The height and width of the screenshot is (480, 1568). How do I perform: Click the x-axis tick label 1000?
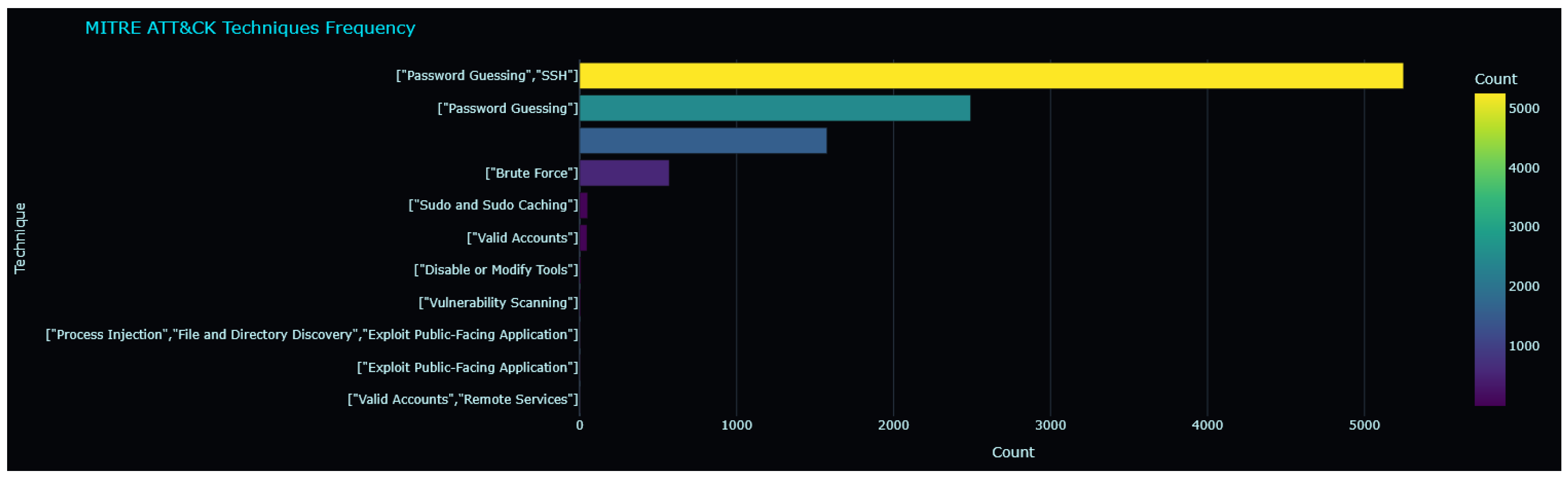[736, 425]
